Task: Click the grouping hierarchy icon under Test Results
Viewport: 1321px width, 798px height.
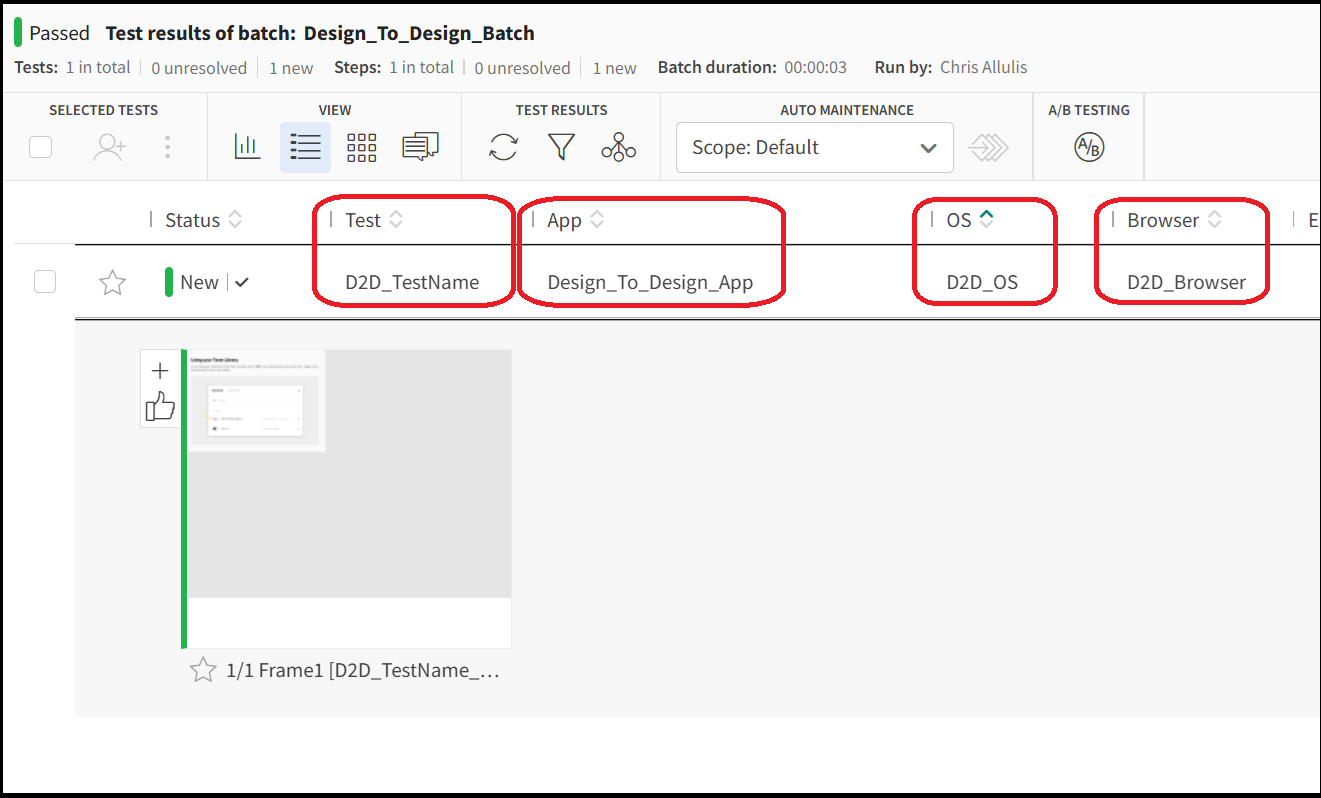Action: coord(619,147)
